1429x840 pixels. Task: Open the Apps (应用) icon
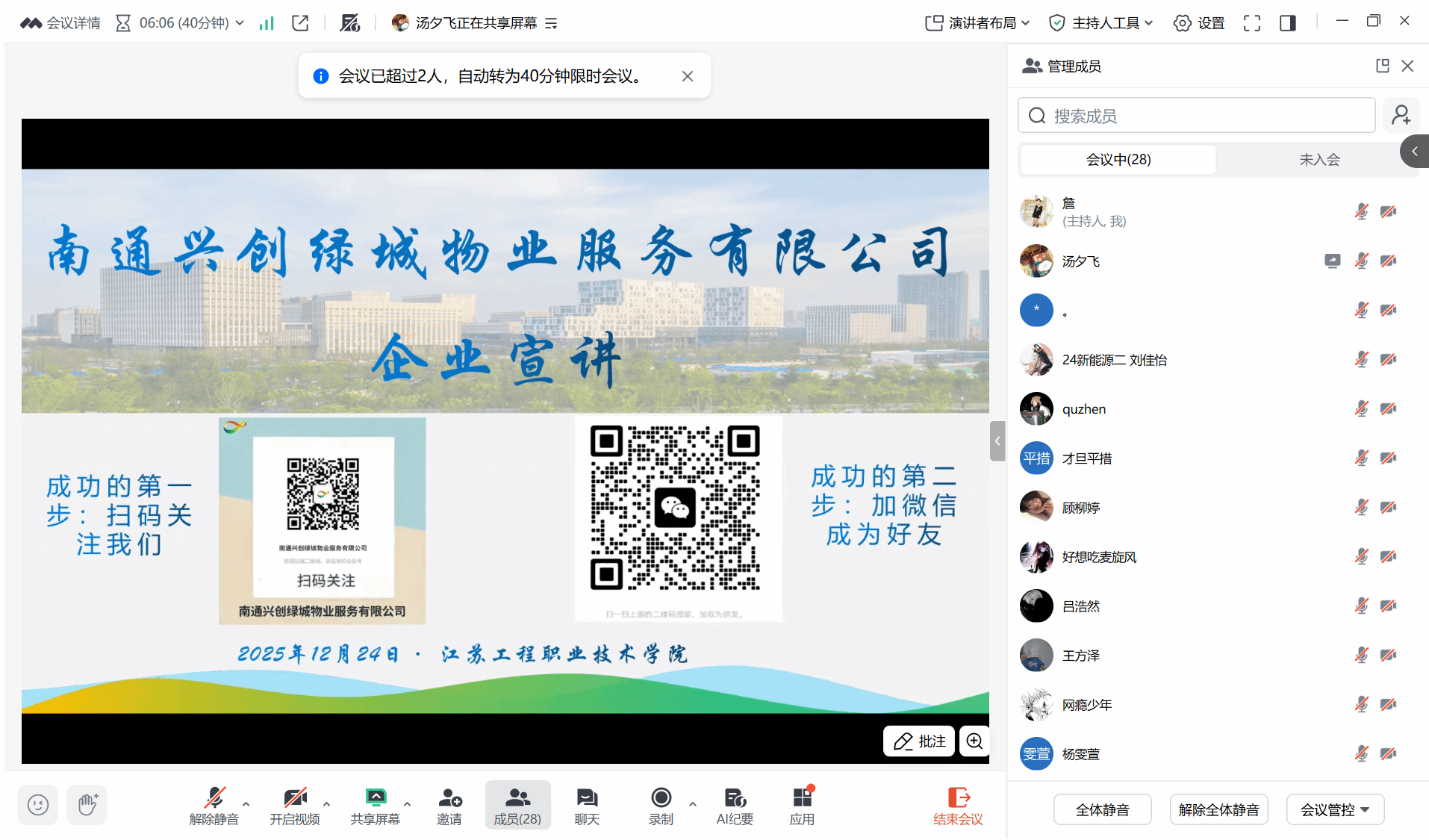(802, 806)
